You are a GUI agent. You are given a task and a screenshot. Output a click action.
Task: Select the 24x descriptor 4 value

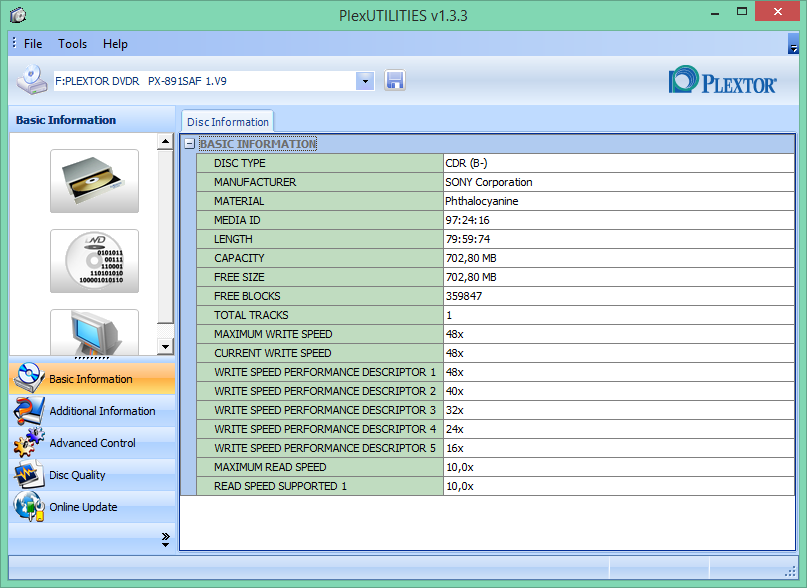click(454, 429)
